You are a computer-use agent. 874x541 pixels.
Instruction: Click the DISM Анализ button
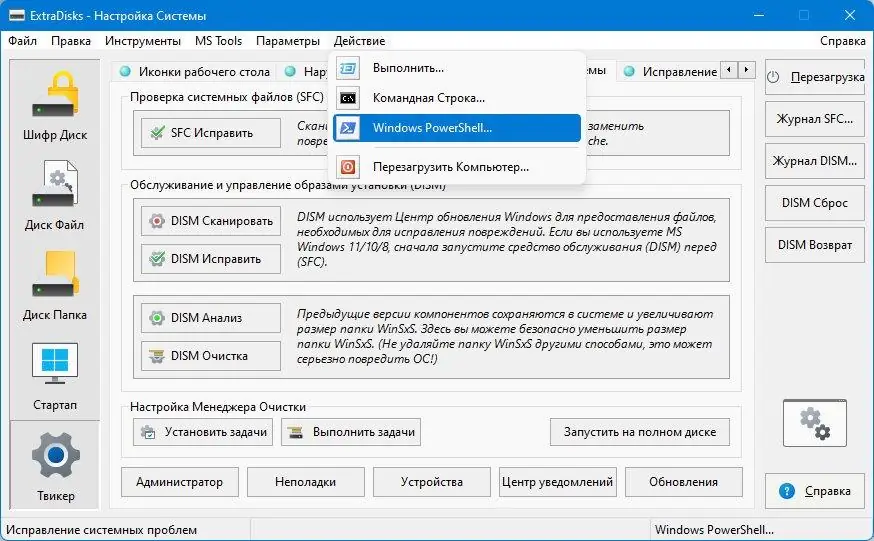coord(211,318)
